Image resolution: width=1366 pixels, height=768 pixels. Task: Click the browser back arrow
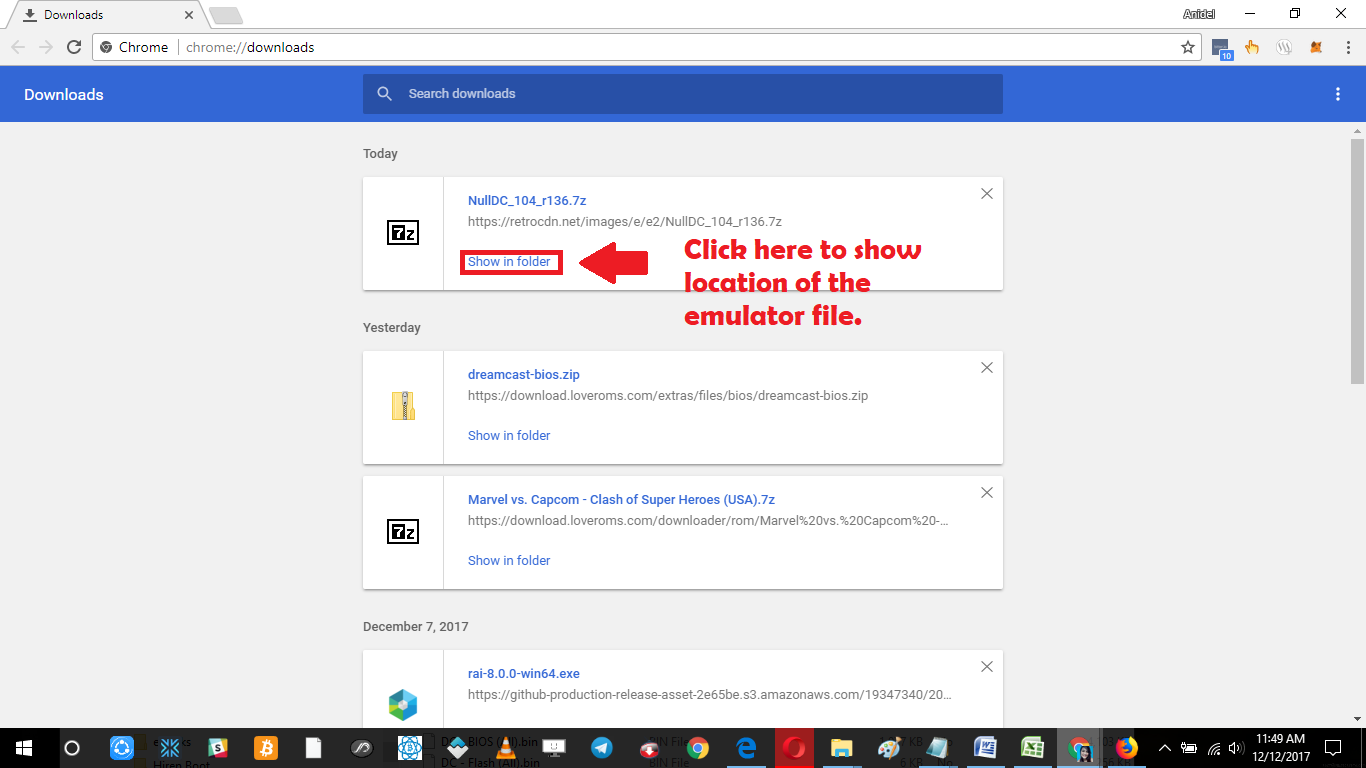[18, 47]
